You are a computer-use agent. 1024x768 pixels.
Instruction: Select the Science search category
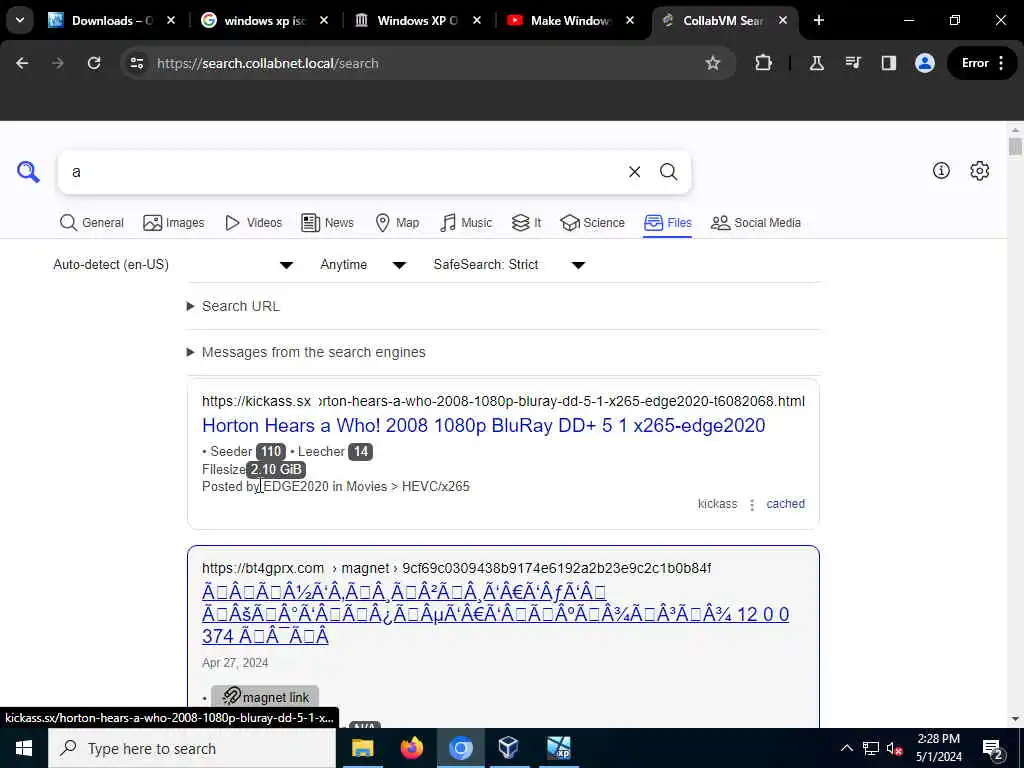pos(592,223)
